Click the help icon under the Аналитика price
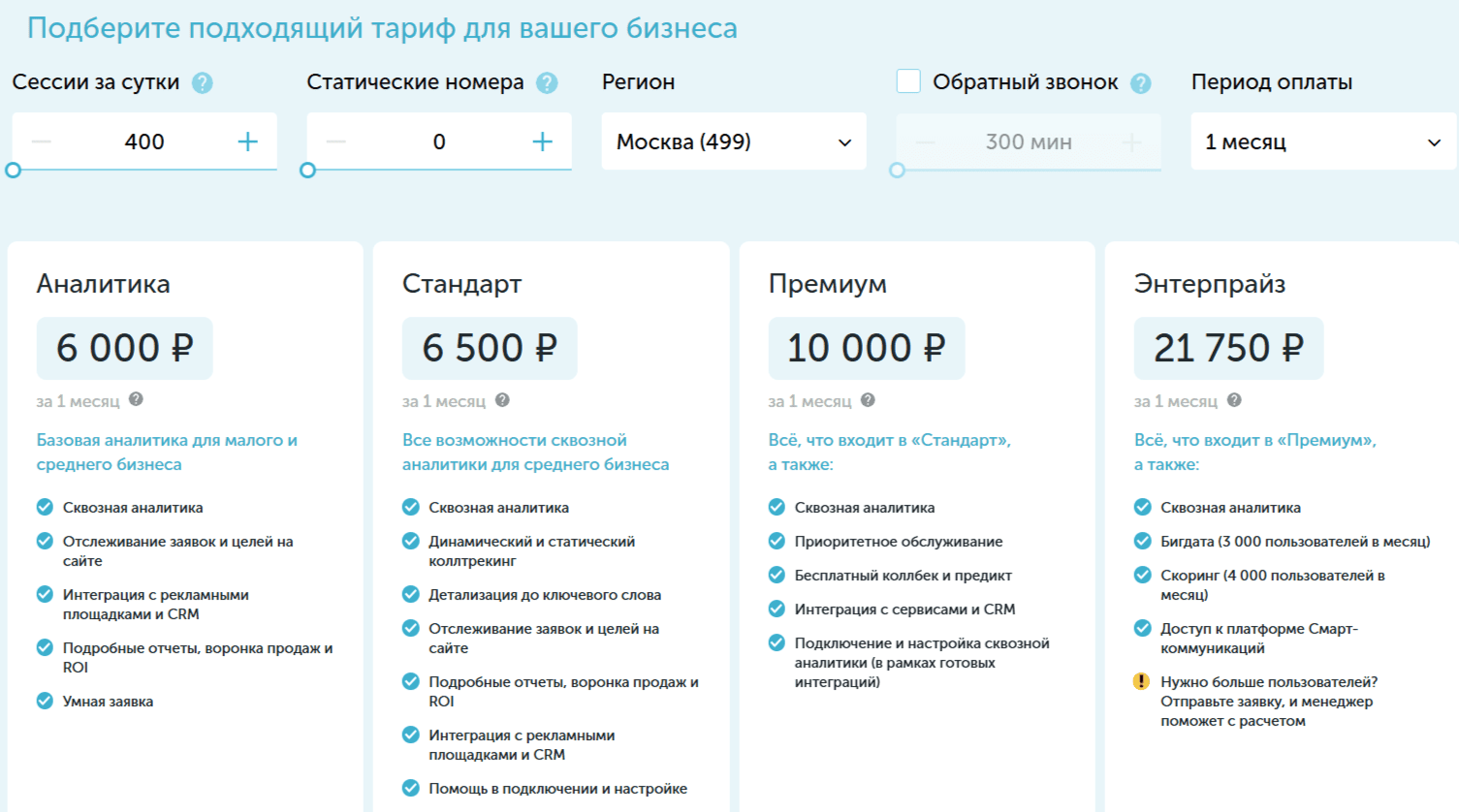This screenshot has height=812, width=1459. tap(136, 400)
